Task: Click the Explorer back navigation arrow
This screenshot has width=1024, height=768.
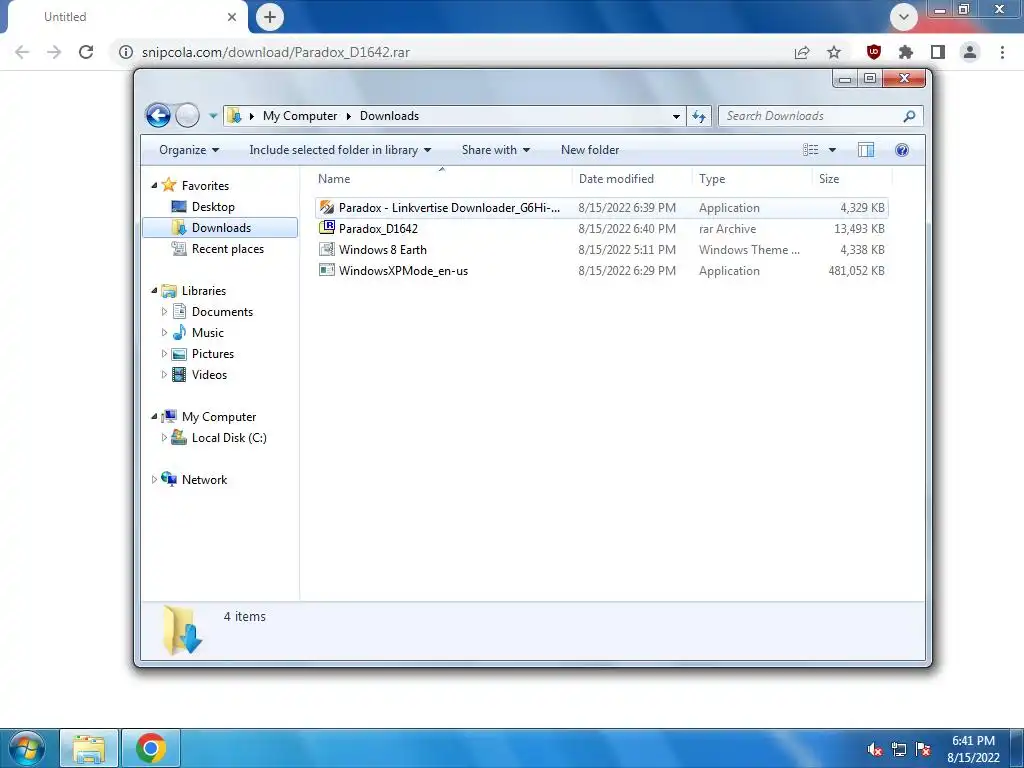Action: pyautogui.click(x=158, y=116)
